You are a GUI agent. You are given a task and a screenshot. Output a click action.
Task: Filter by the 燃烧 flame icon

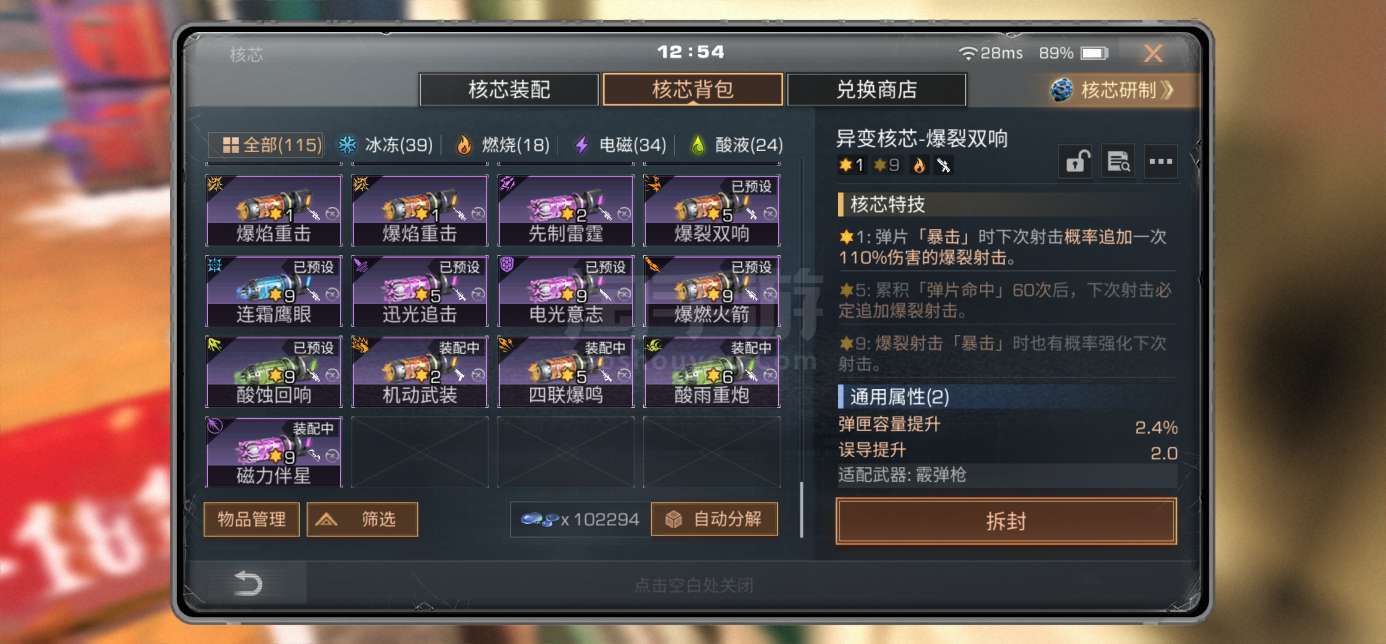point(464,145)
